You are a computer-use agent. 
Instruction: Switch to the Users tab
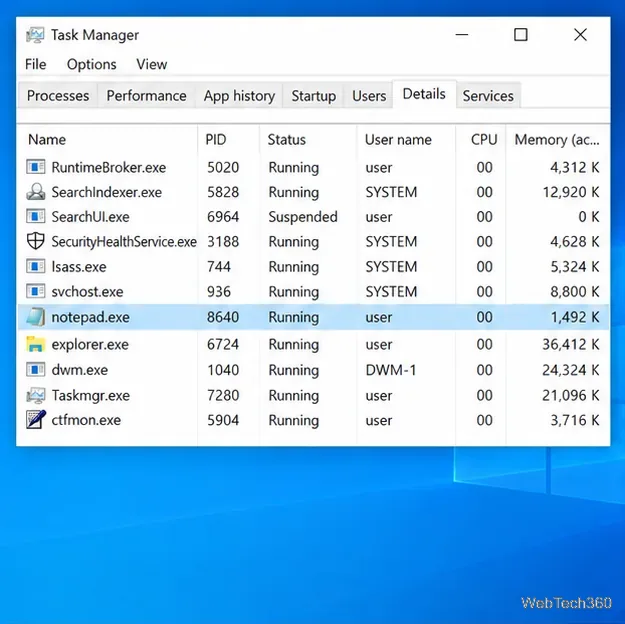pos(369,96)
